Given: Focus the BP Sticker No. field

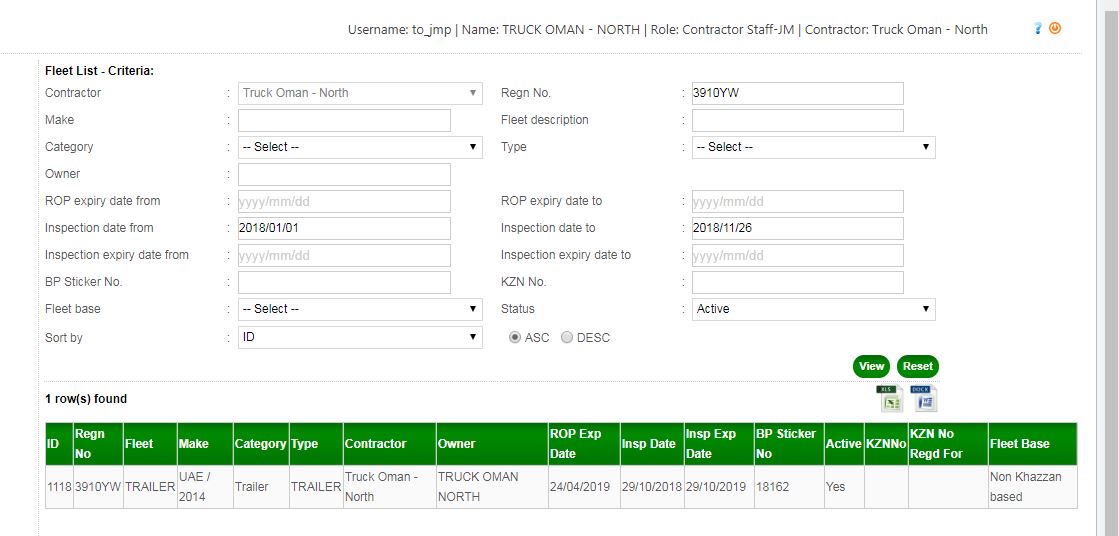Looking at the screenshot, I should pyautogui.click(x=344, y=282).
